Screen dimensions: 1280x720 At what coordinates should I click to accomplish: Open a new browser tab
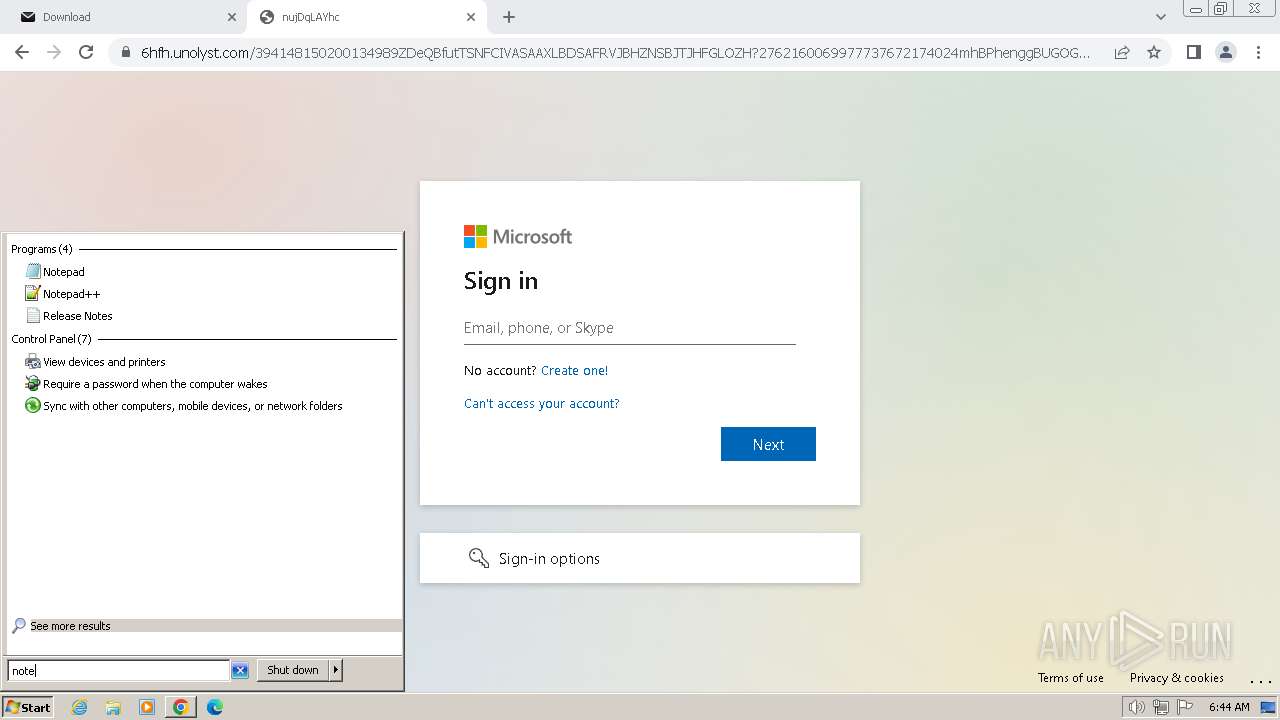tap(509, 17)
